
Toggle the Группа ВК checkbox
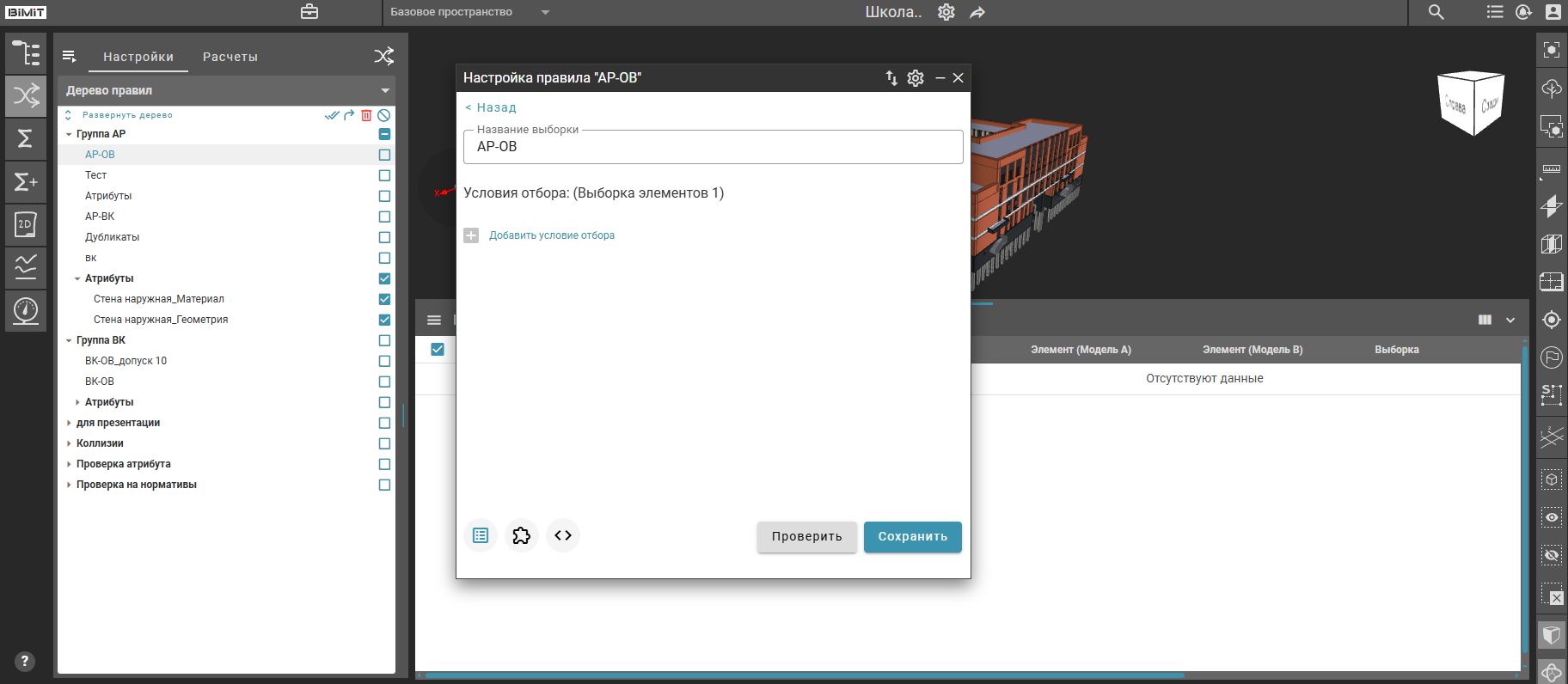click(384, 340)
